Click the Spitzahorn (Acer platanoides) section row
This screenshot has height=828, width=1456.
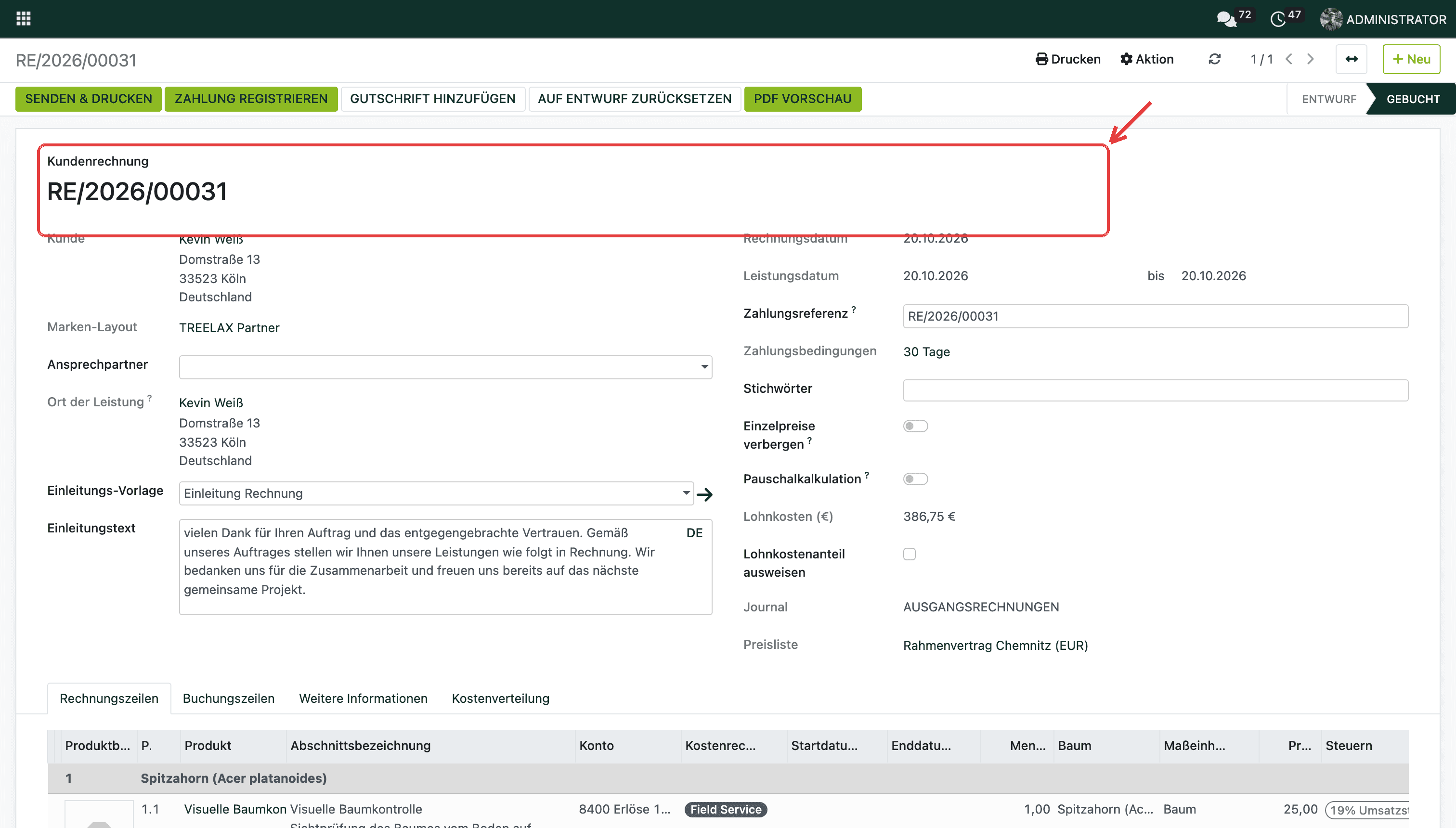728,778
